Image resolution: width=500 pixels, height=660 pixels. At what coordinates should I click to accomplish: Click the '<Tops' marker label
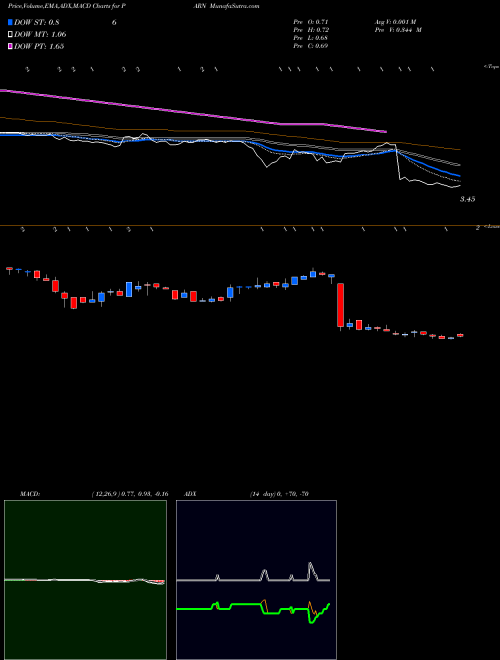(491, 67)
